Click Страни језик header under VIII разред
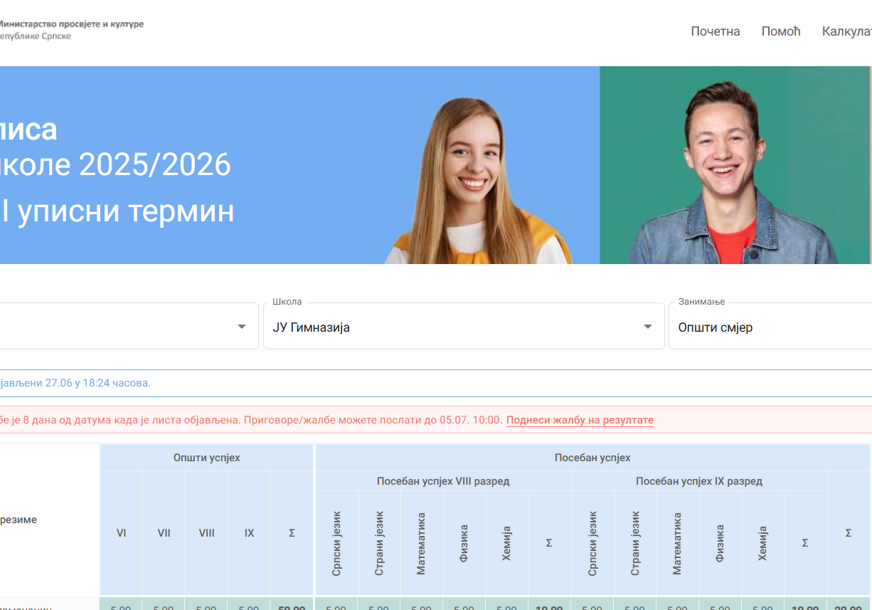Screen dimensions: 872x610 (x=379, y=543)
